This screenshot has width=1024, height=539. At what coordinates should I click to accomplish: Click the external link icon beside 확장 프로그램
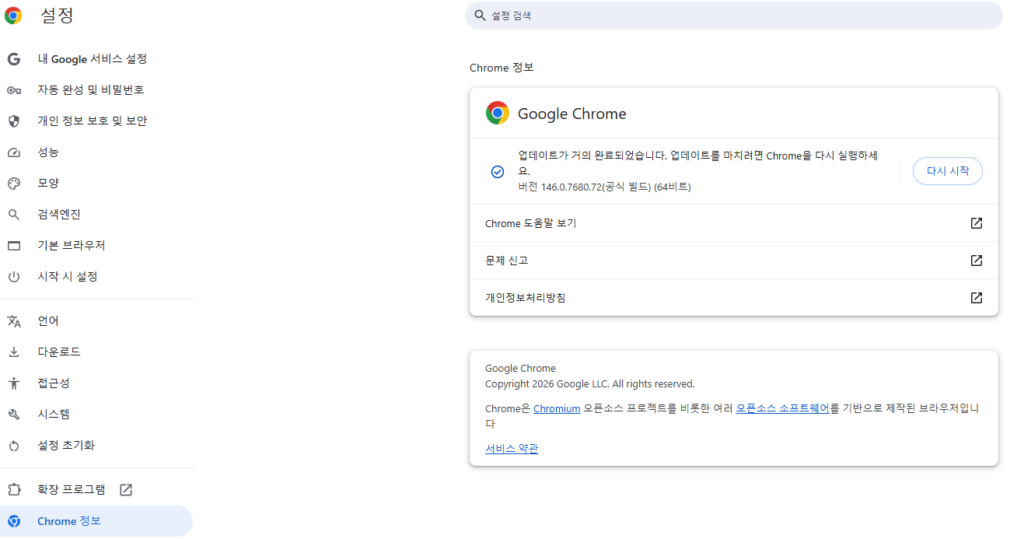[x=126, y=489]
